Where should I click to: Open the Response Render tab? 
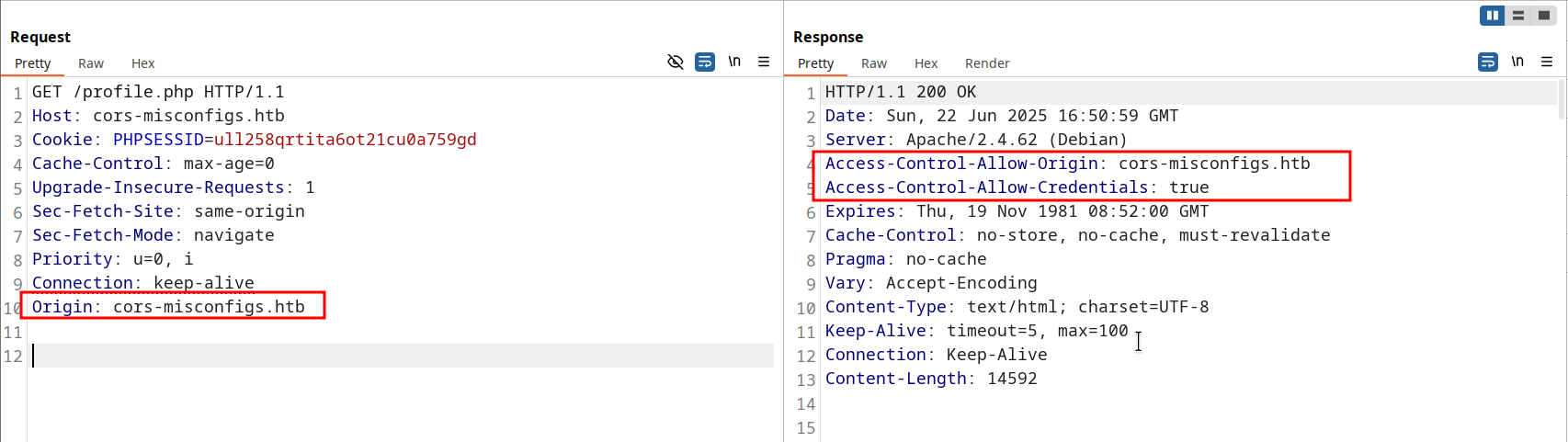pos(987,63)
